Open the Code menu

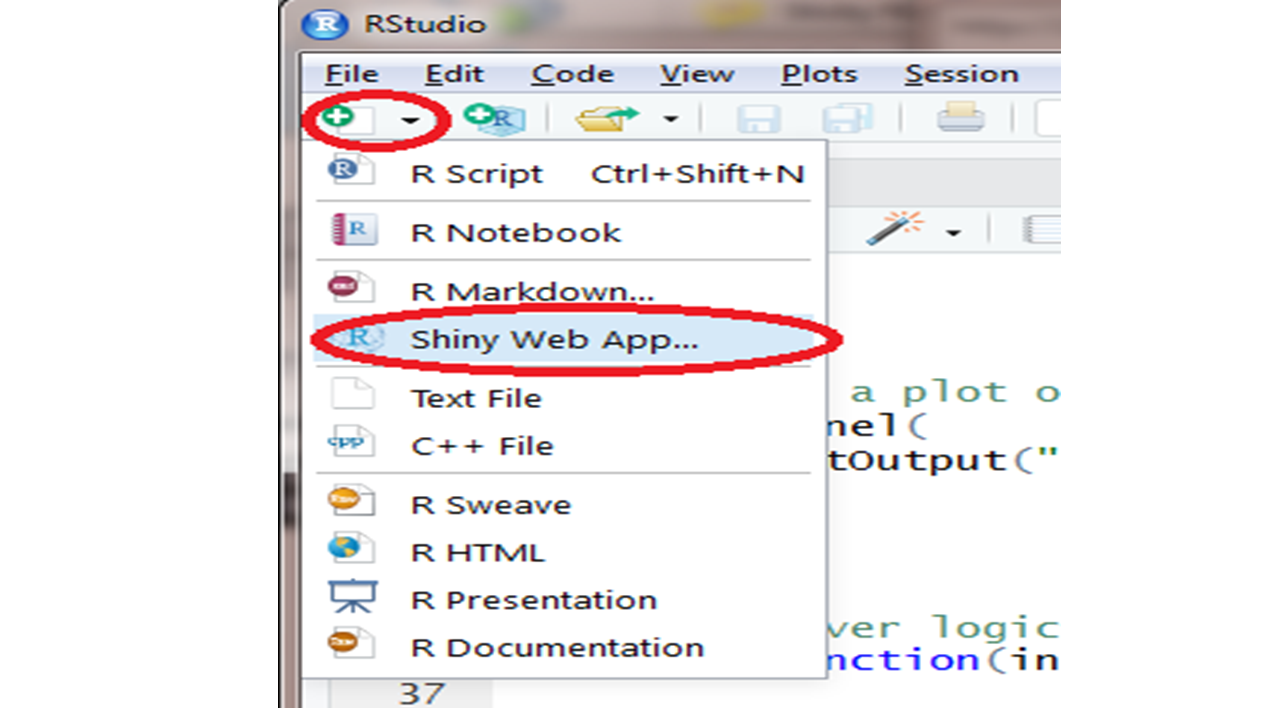click(572, 74)
